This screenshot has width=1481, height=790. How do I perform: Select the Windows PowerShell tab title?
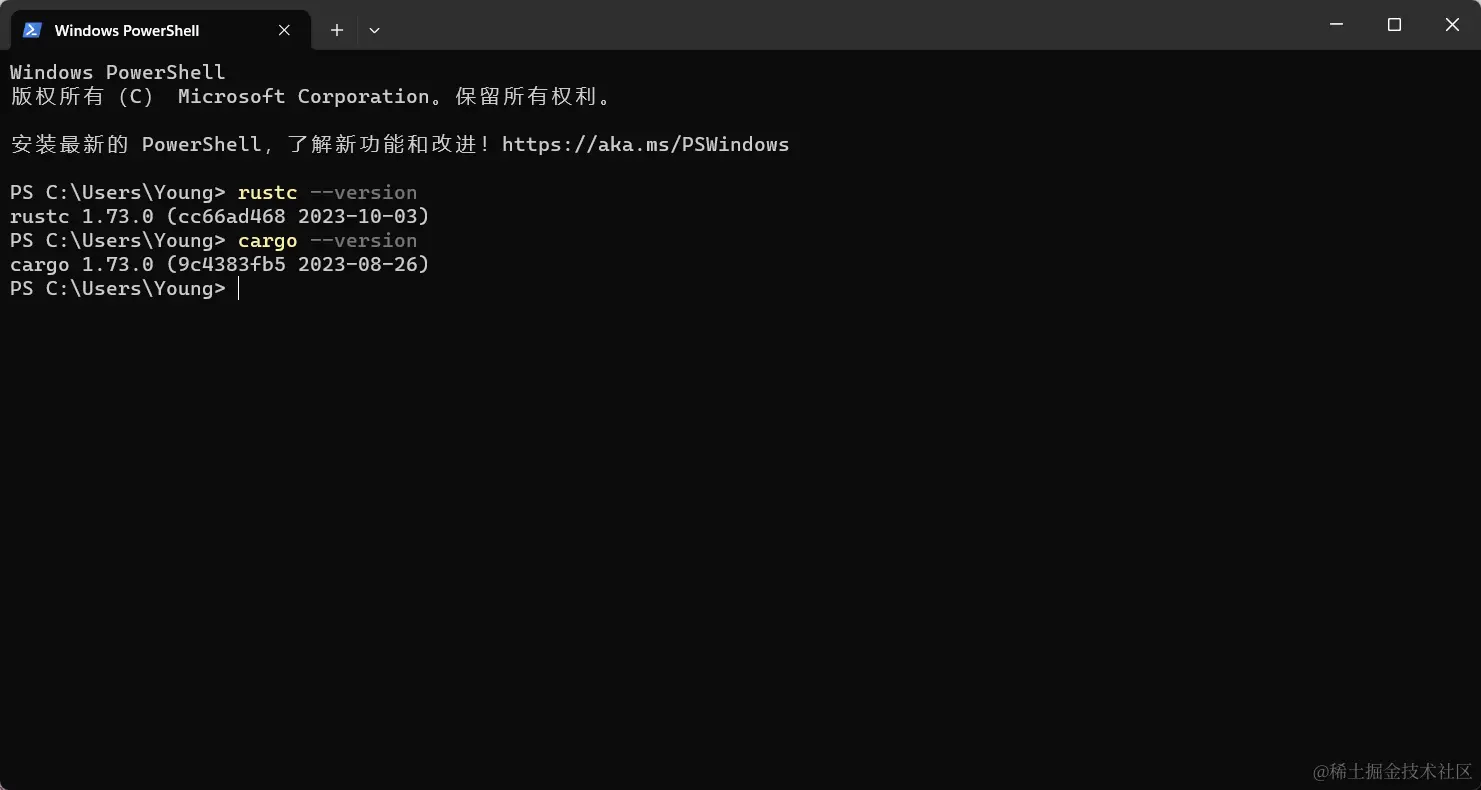click(127, 30)
